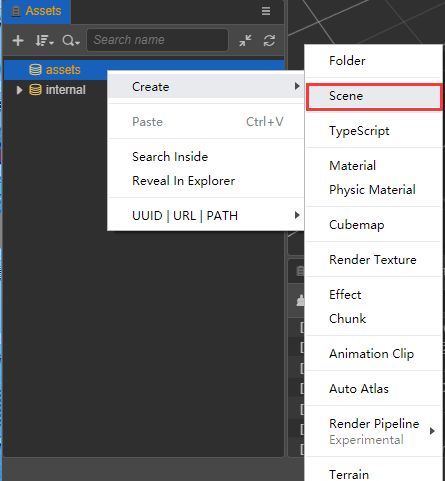
Task: Open the Assets panel hamburger menu
Action: click(266, 11)
